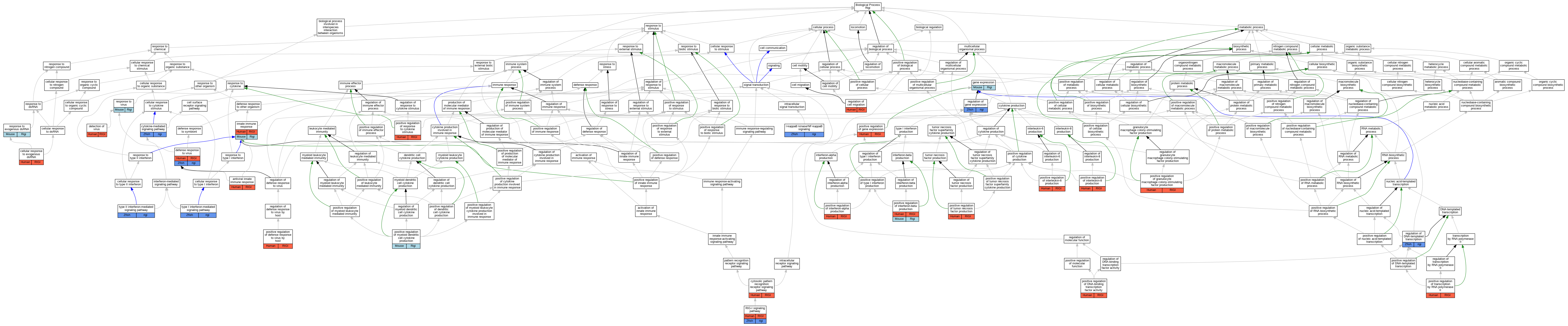Click 'regulation of molecular function' node
The width and height of the screenshot is (1568, 326).
coord(1077,239)
